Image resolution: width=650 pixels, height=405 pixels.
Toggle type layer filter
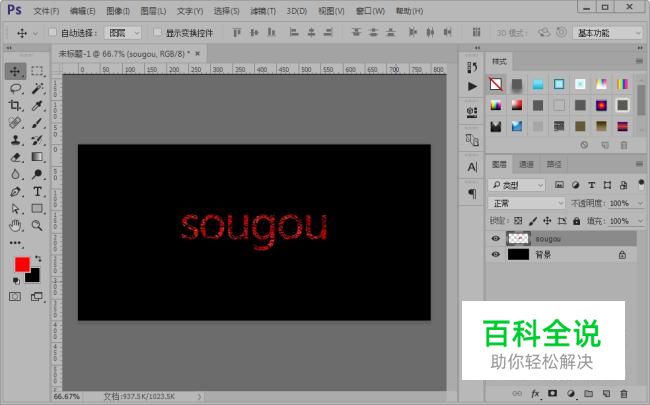(592, 185)
